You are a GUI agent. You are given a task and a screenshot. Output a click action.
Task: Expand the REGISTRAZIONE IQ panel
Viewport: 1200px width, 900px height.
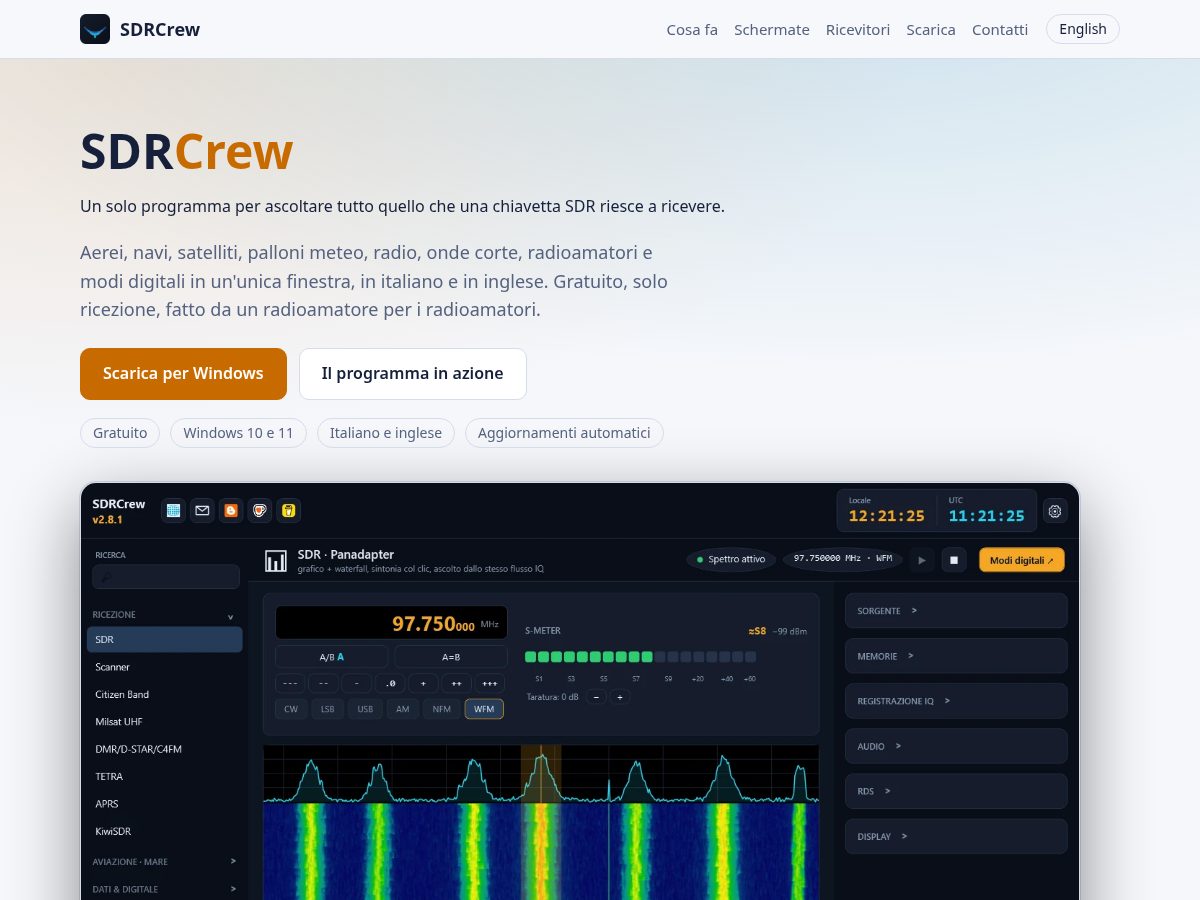pyautogui.click(x=956, y=701)
